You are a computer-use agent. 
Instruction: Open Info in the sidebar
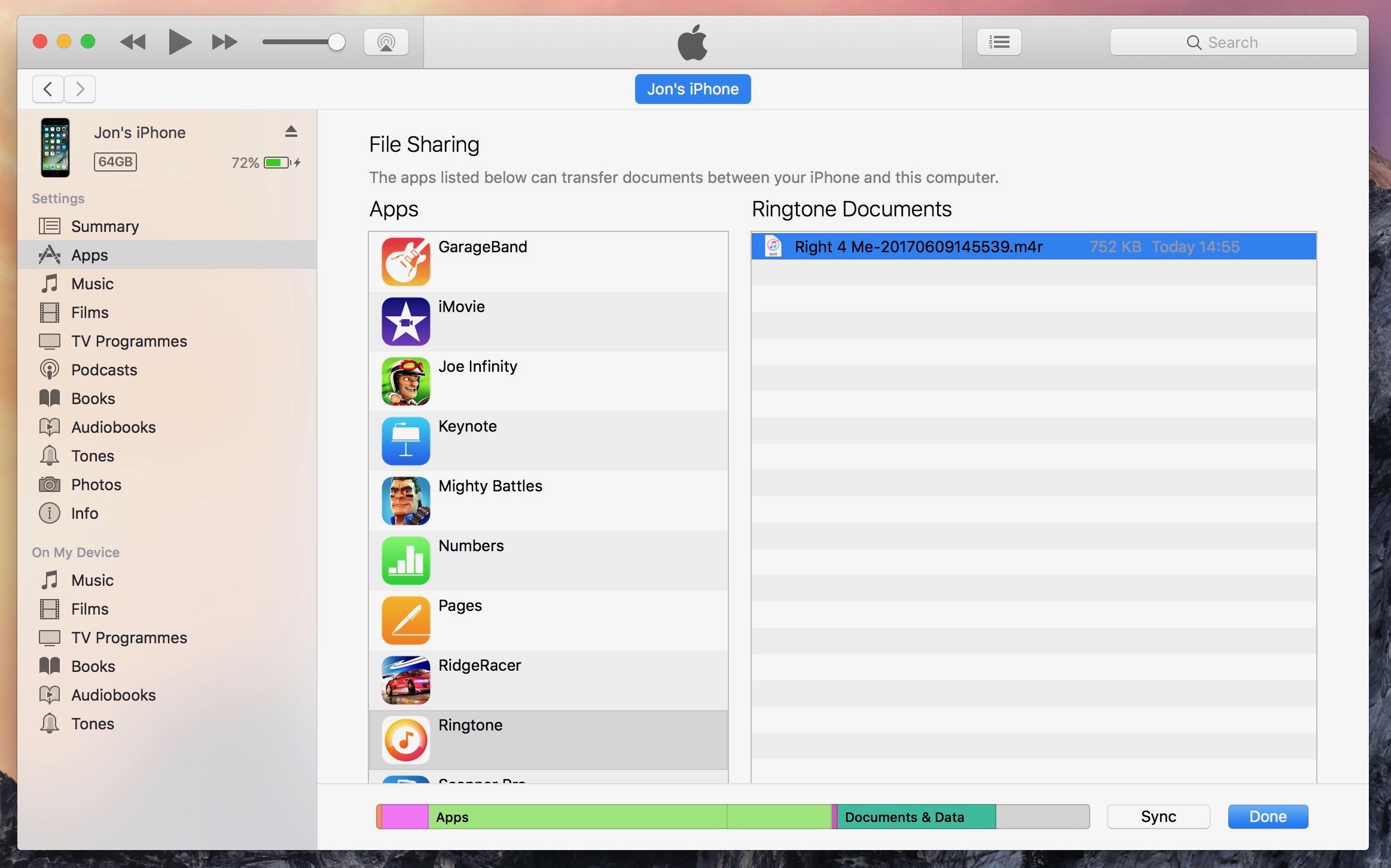click(167, 513)
